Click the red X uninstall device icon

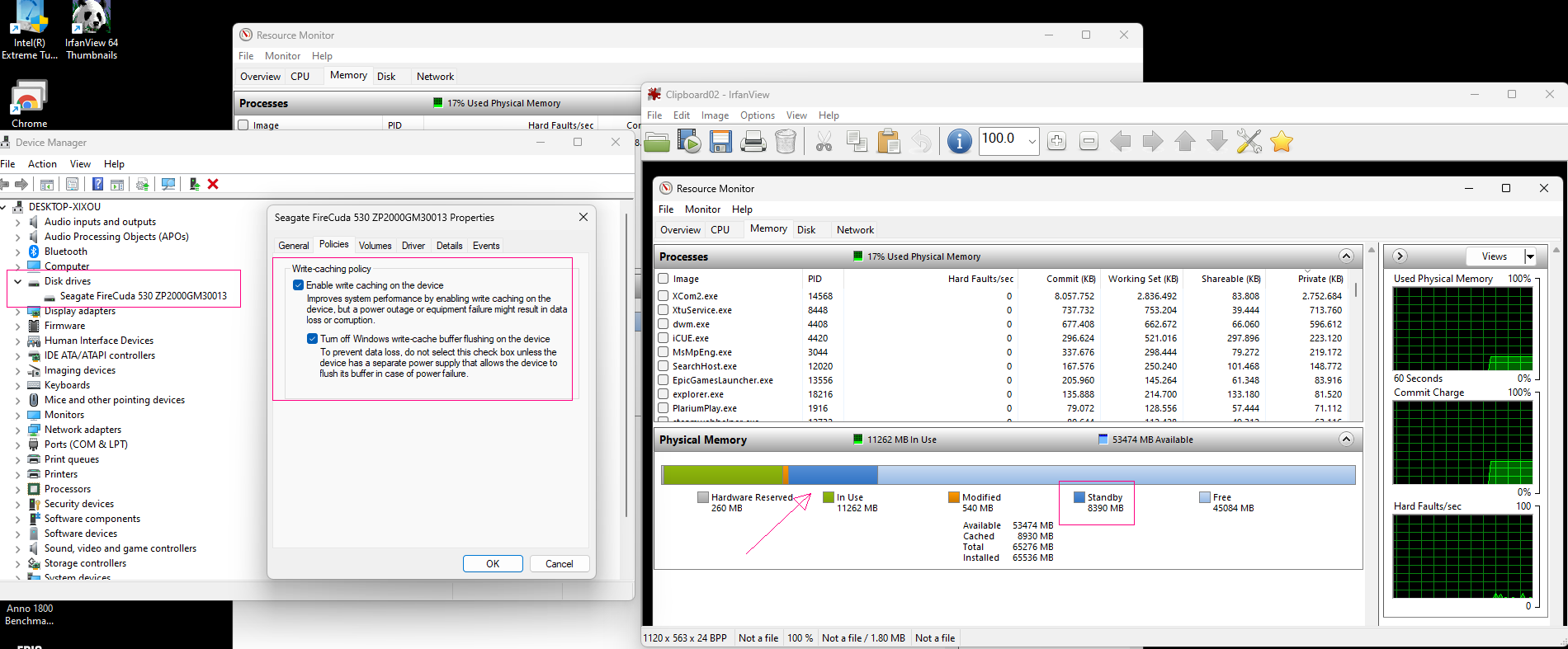tap(213, 184)
